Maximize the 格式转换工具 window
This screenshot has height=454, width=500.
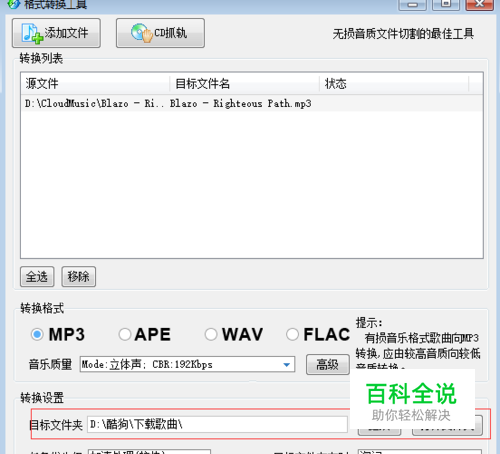click(446, 5)
